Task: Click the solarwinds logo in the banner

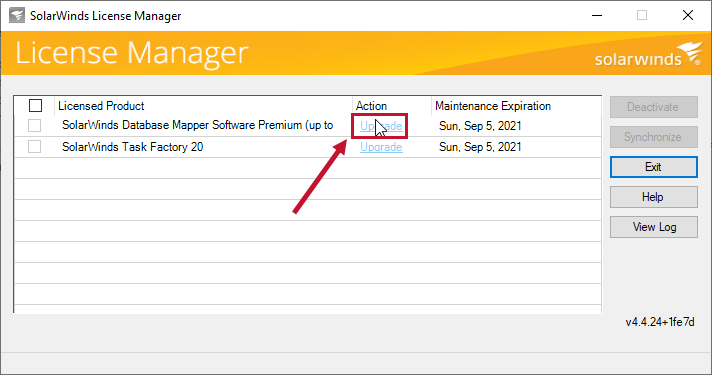Action: [648, 55]
